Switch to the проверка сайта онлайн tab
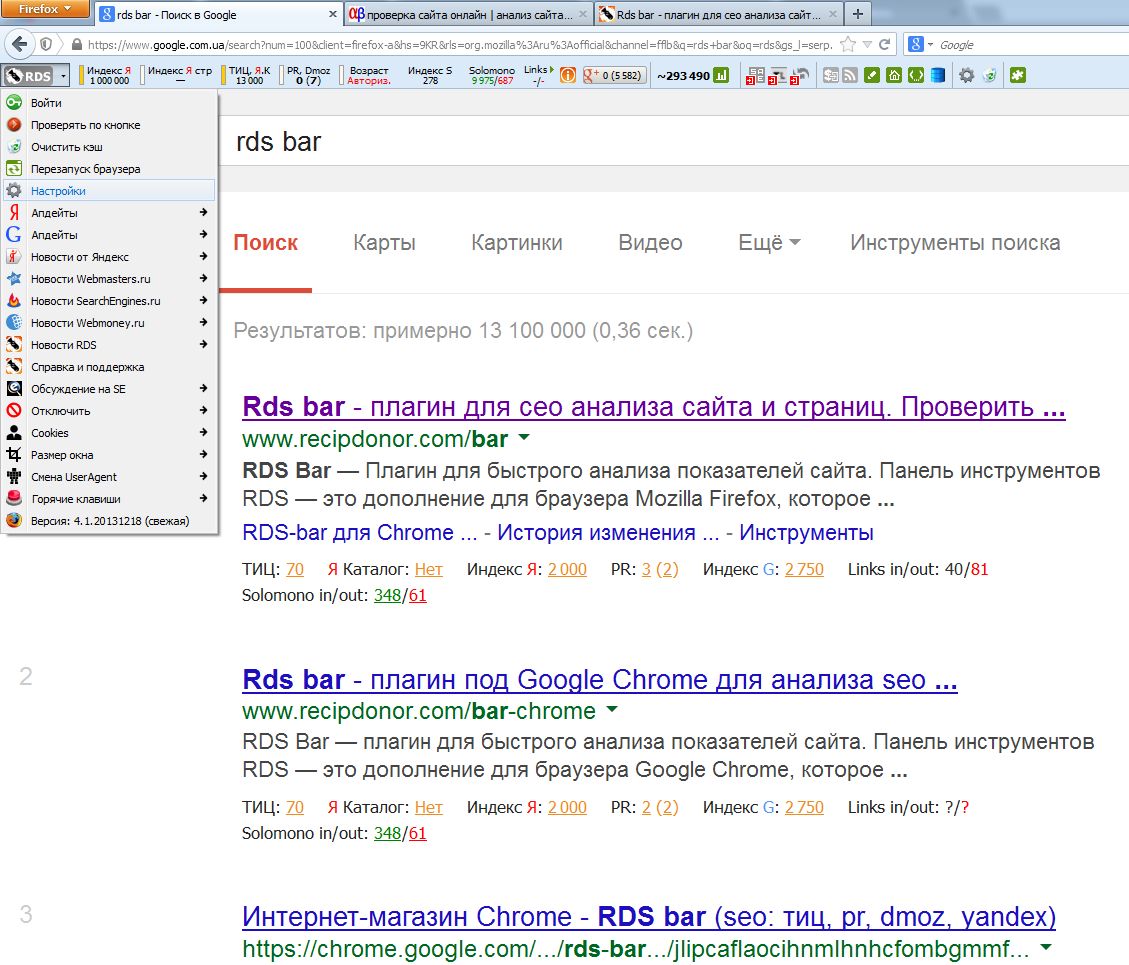 pyautogui.click(x=467, y=15)
